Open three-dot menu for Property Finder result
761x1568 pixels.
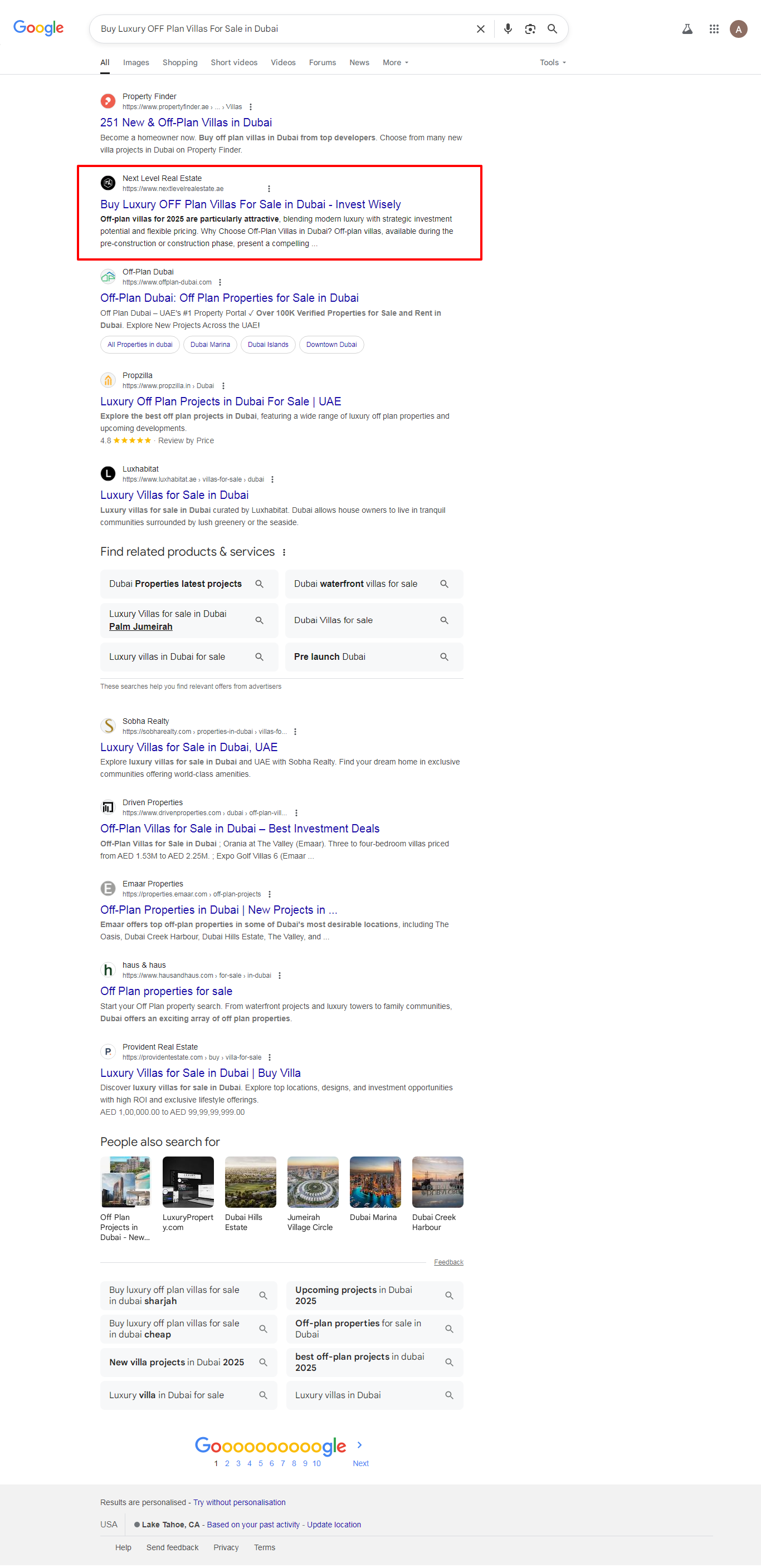(x=251, y=106)
